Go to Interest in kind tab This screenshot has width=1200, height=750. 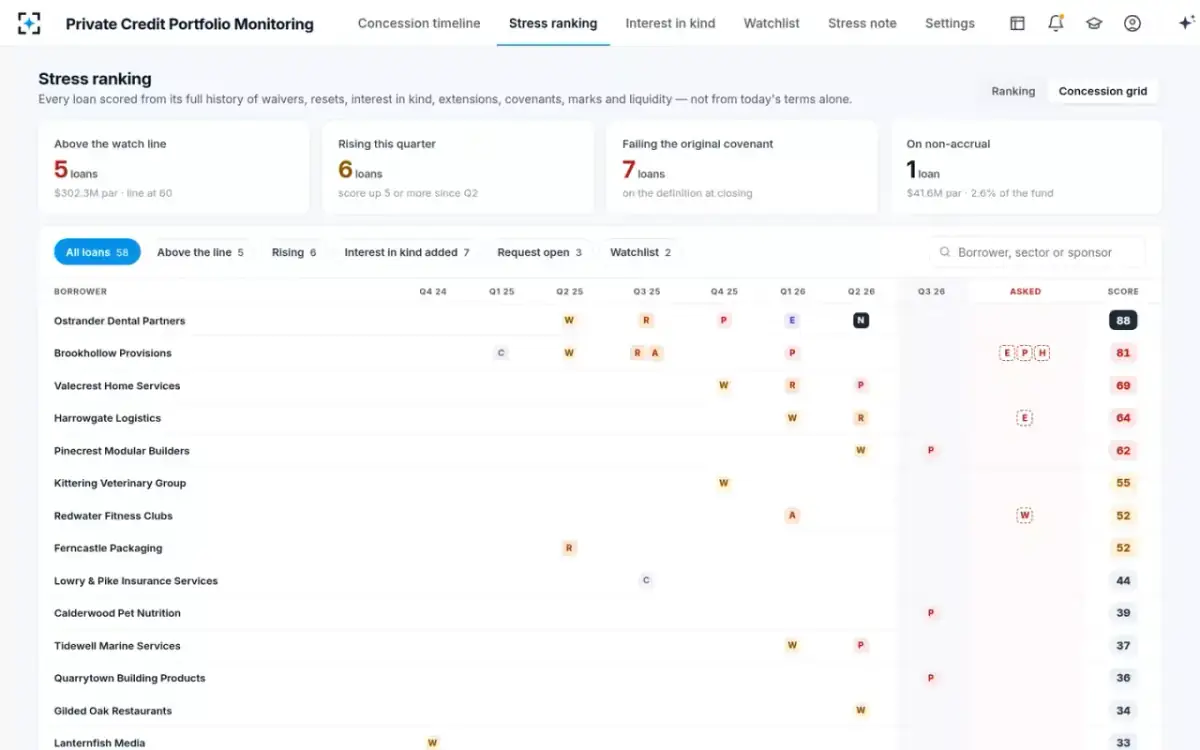coord(670,23)
